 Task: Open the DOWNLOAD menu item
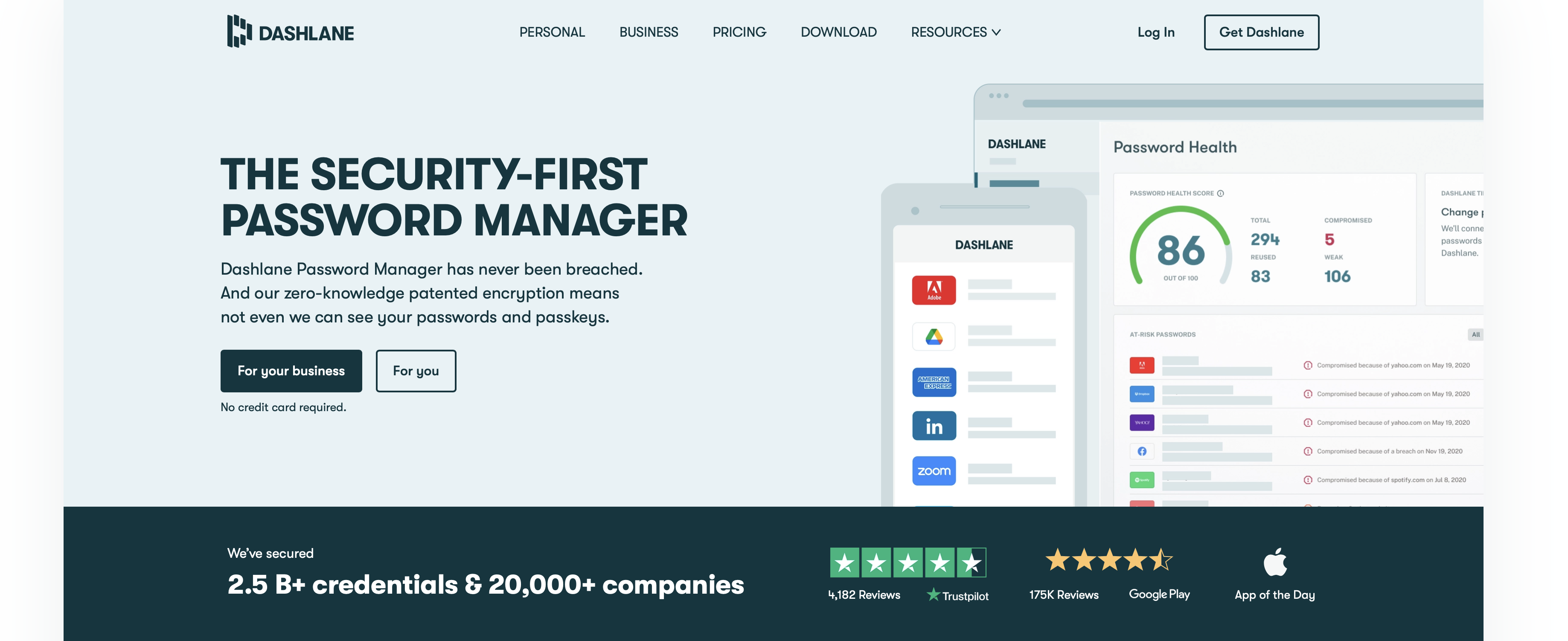point(838,32)
